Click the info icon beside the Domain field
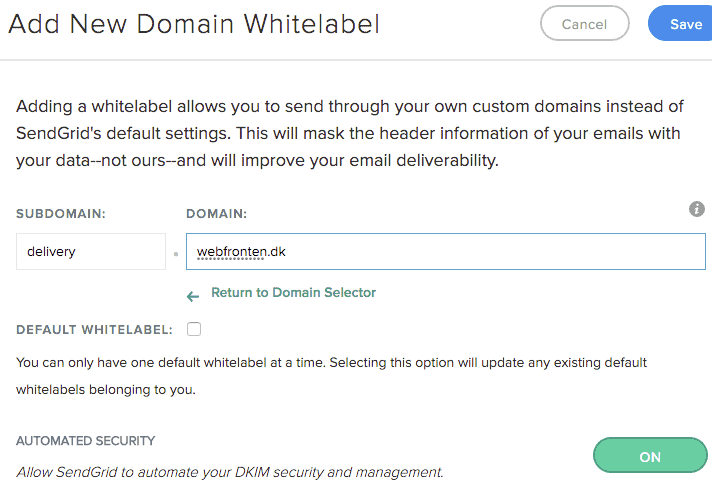 point(697,209)
